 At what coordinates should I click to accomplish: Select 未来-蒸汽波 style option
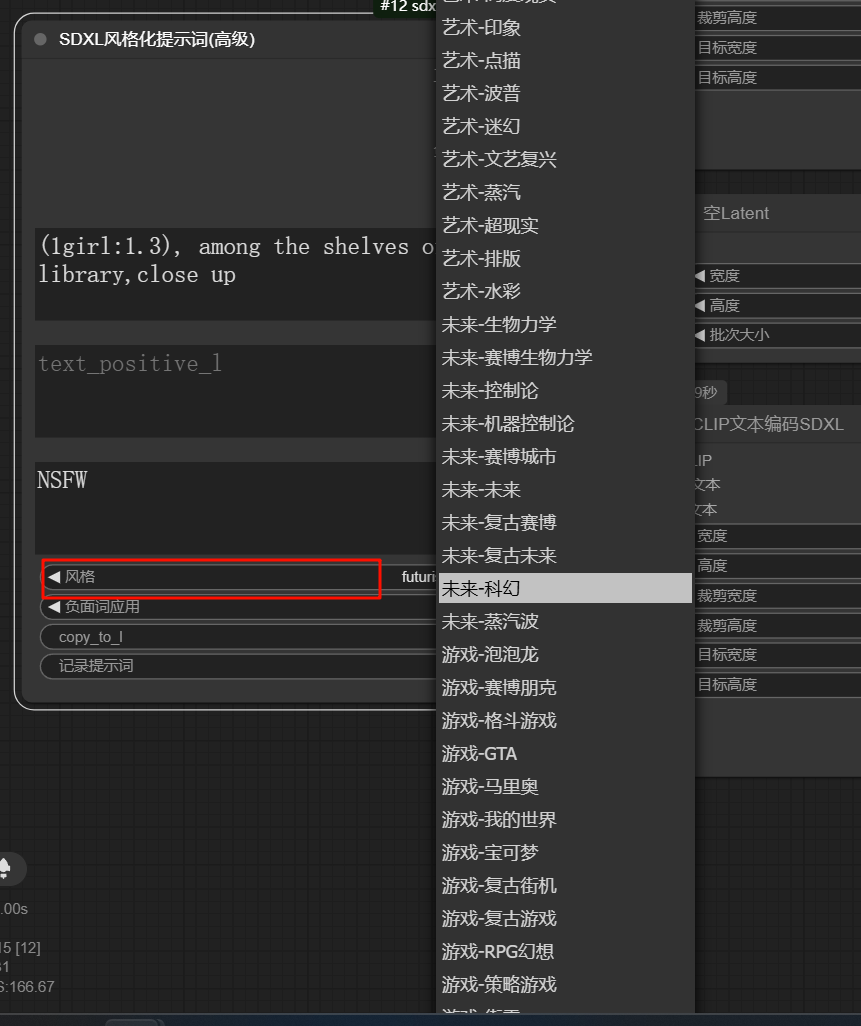coord(565,622)
